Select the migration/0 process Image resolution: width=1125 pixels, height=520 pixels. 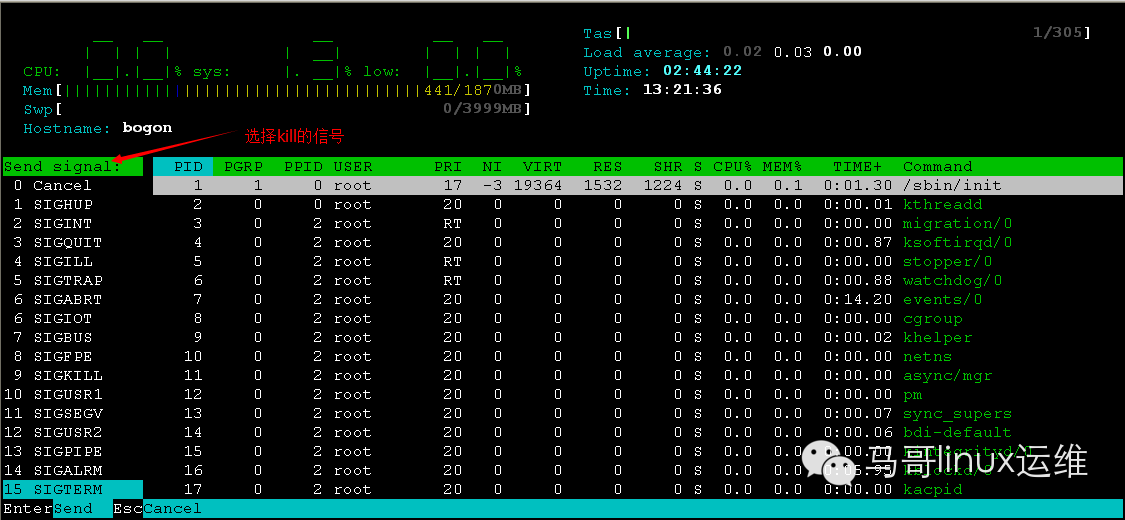point(638,223)
